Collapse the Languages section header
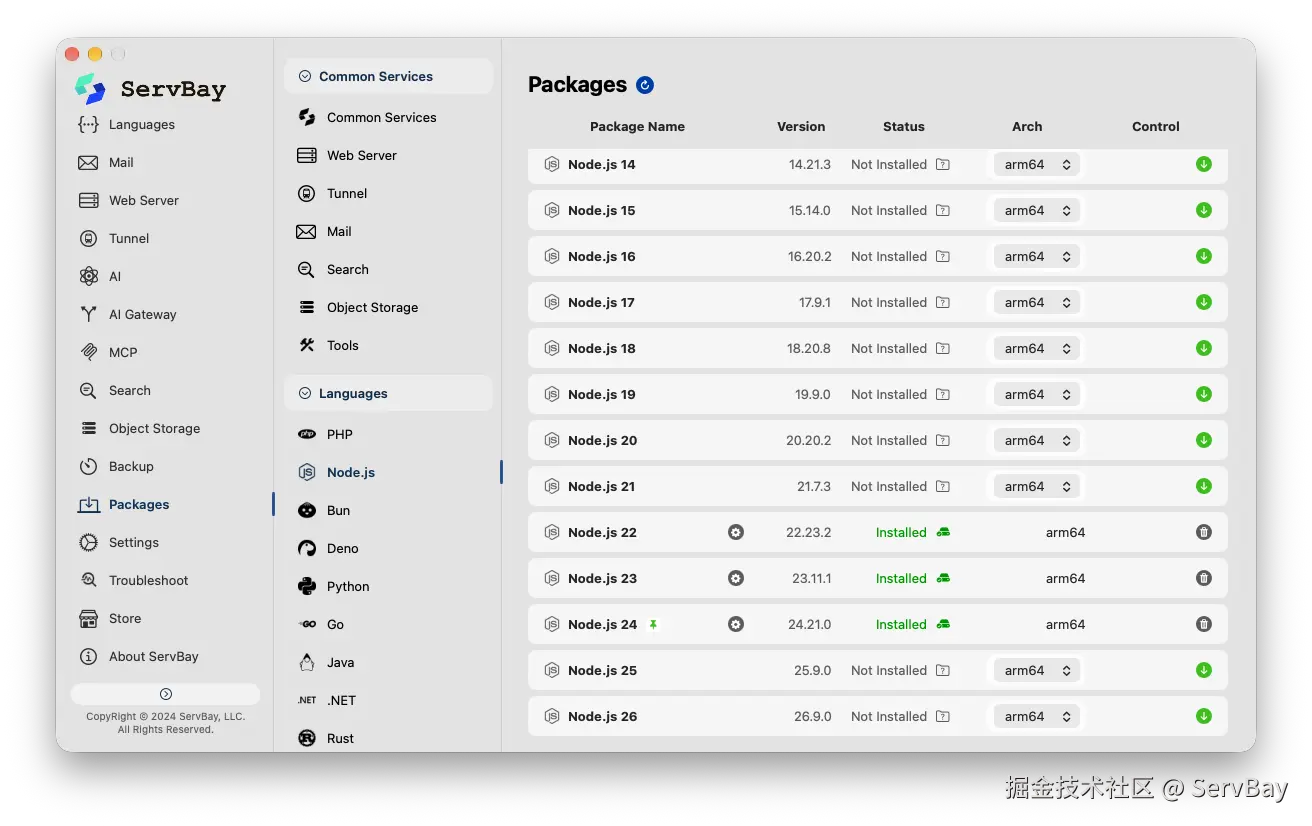The image size is (1312, 826). 388,393
